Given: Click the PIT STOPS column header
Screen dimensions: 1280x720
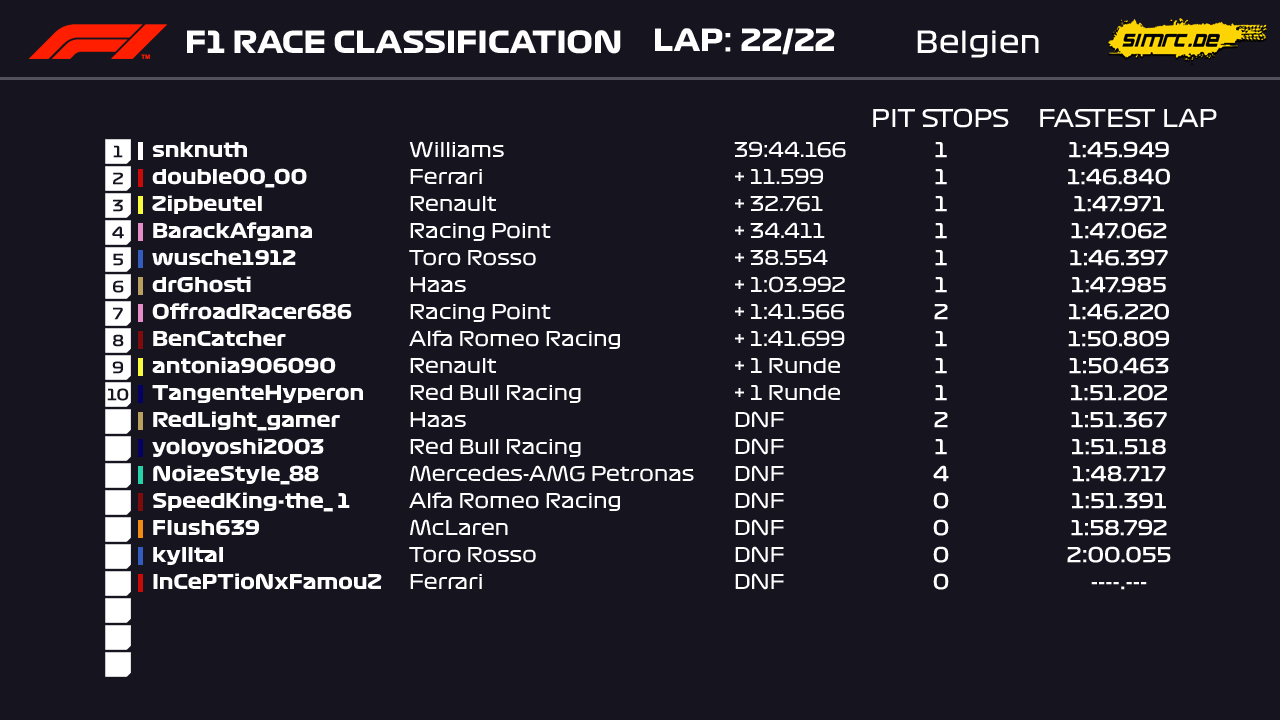Looking at the screenshot, I should click(x=940, y=118).
